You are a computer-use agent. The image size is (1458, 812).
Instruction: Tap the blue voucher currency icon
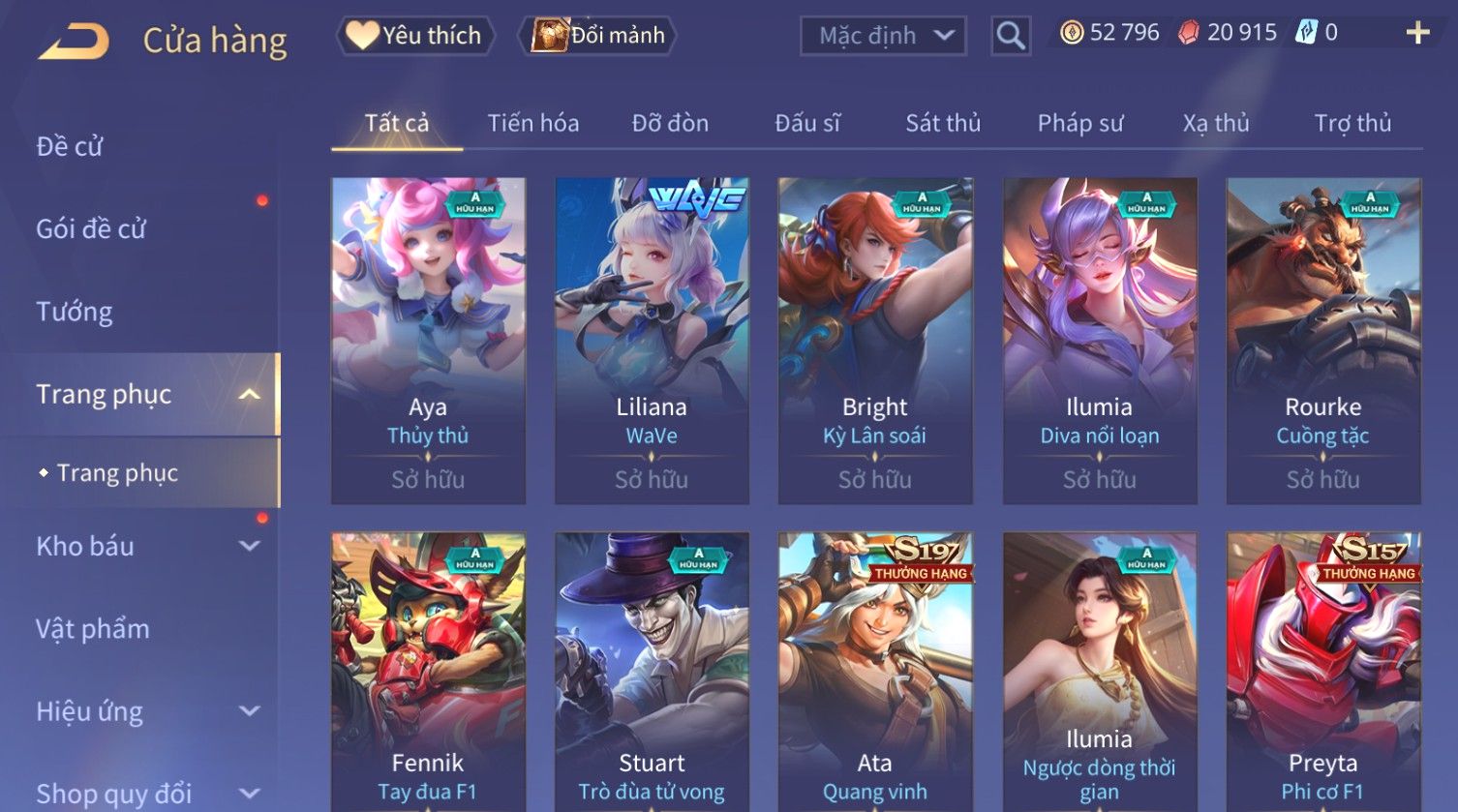1307,33
